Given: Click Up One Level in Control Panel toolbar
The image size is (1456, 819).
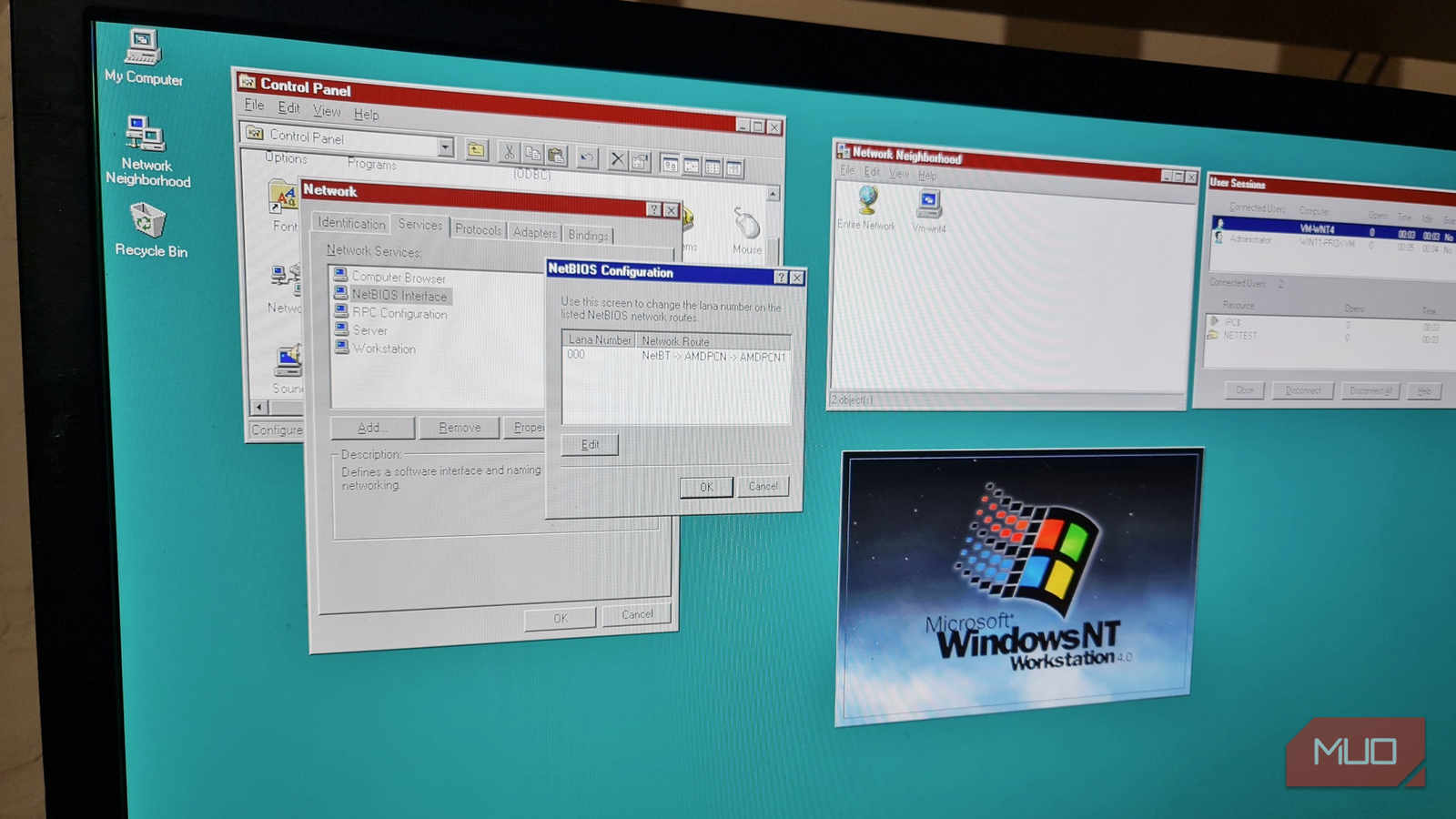Looking at the screenshot, I should tap(476, 150).
